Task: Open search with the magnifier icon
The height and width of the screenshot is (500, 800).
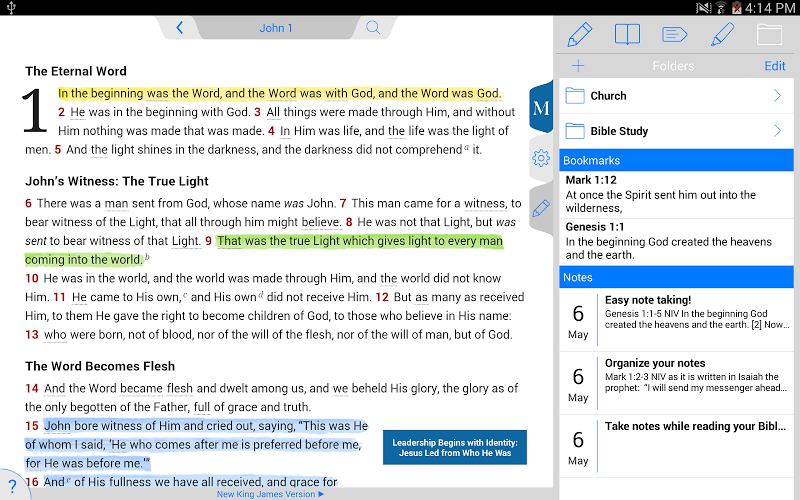Action: coord(373,28)
